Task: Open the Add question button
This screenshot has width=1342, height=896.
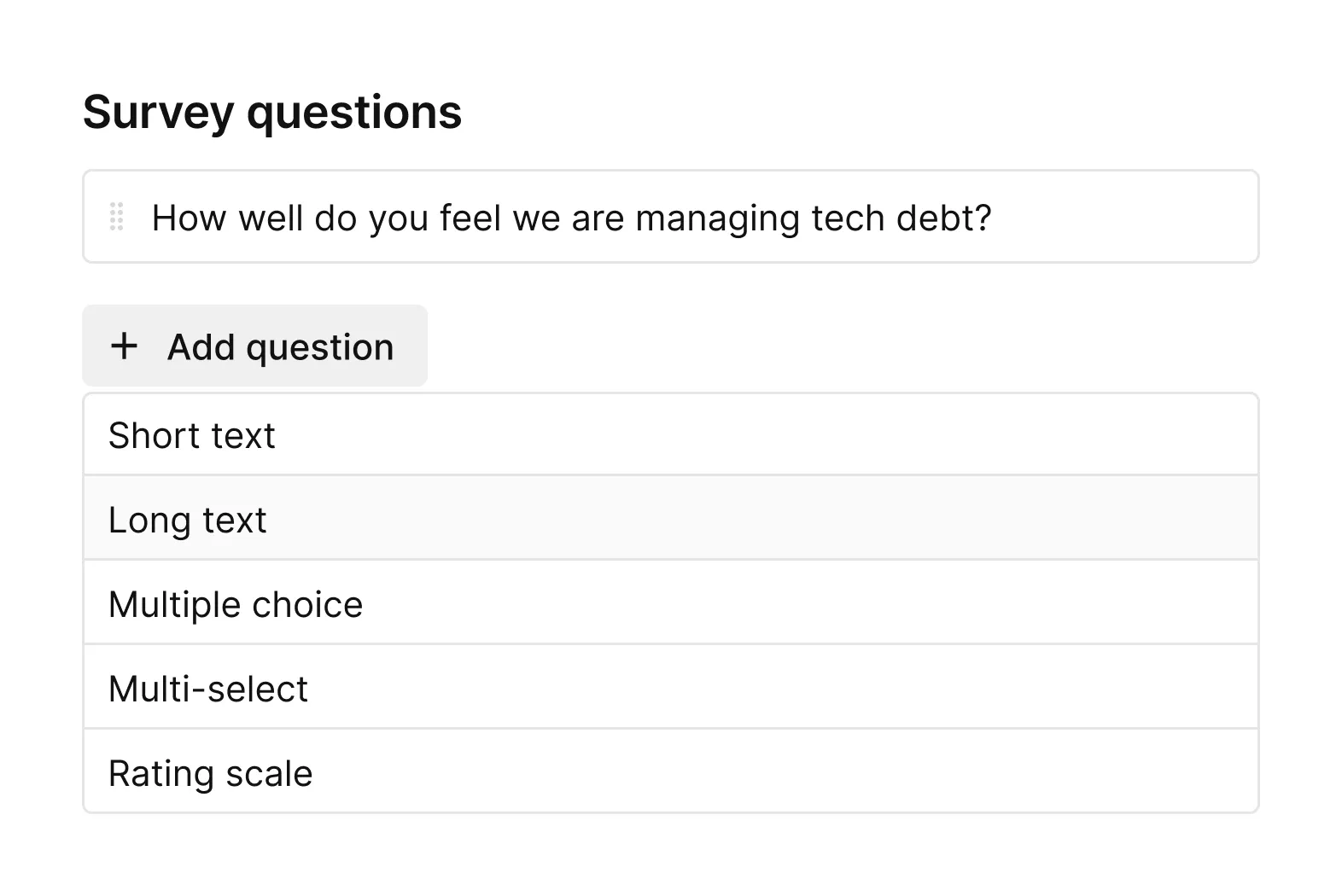Action: pos(254,346)
